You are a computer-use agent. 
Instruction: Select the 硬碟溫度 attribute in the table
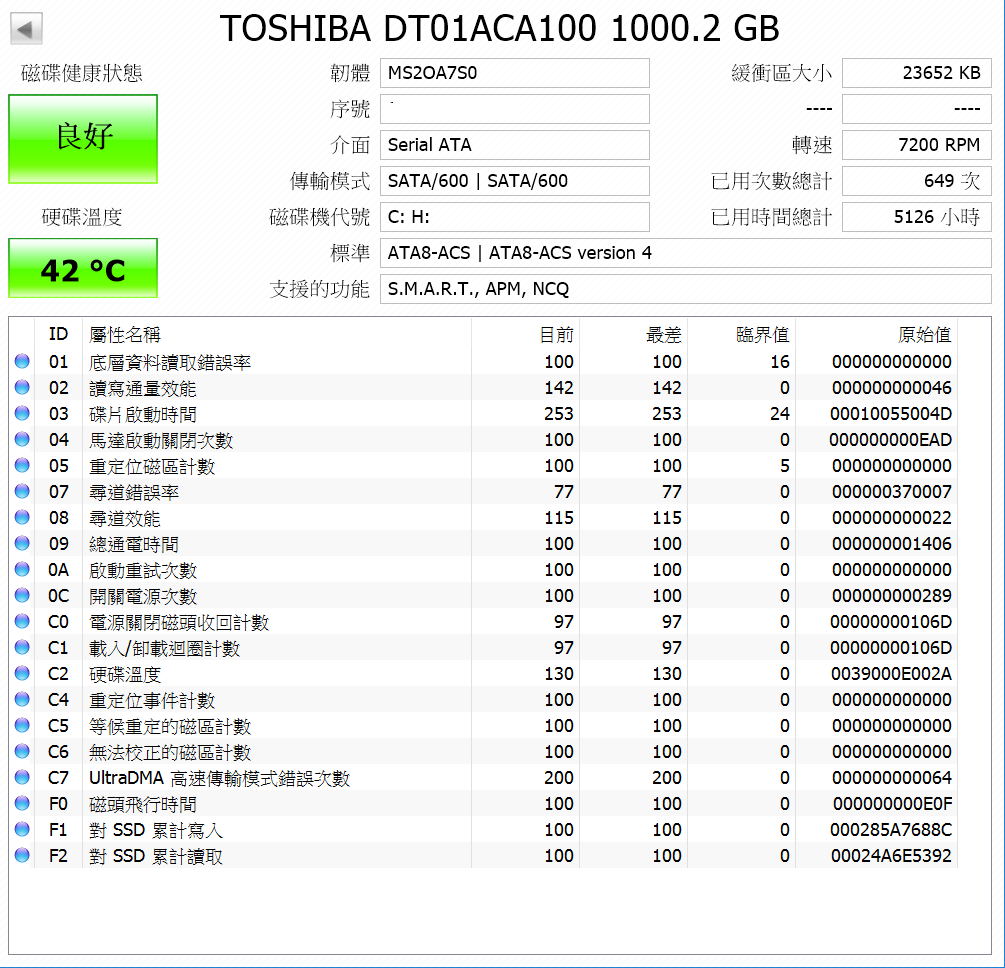(x=484, y=673)
